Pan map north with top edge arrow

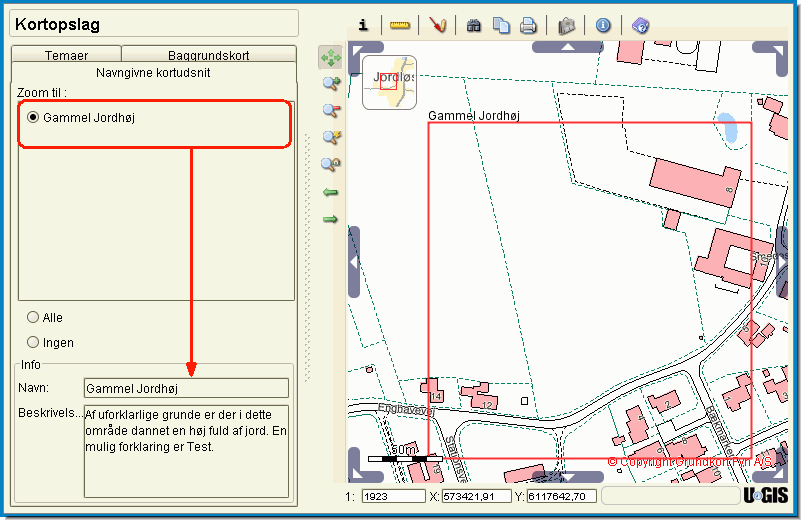point(568,47)
